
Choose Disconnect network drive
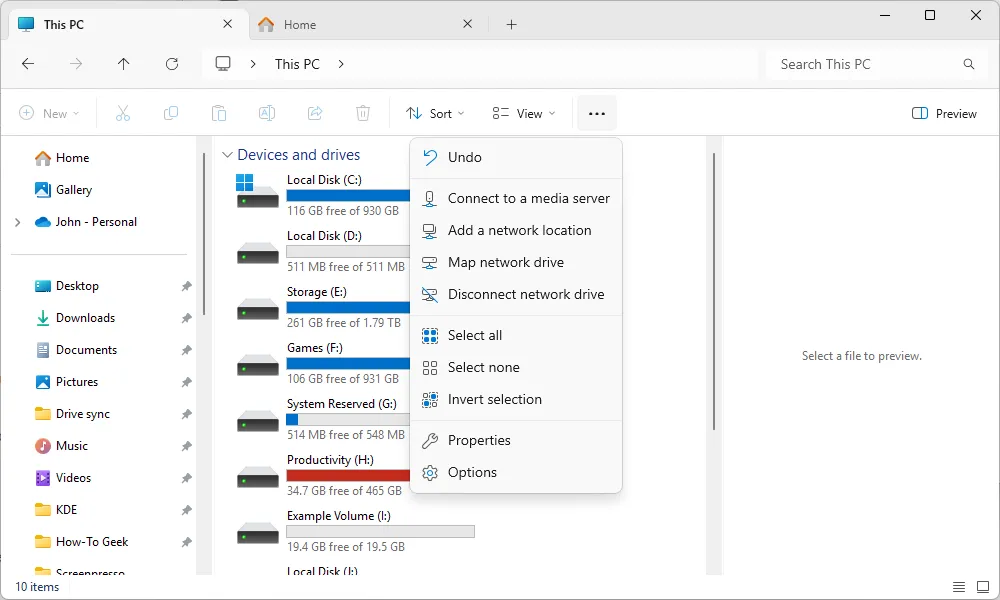[x=516, y=295]
